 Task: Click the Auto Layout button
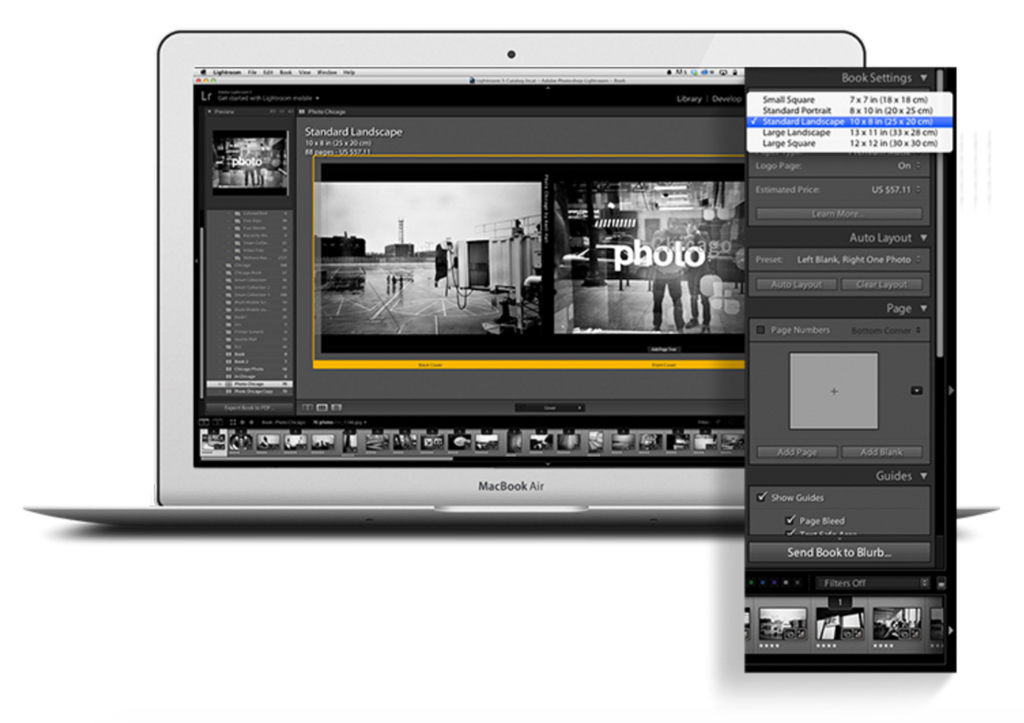click(797, 285)
